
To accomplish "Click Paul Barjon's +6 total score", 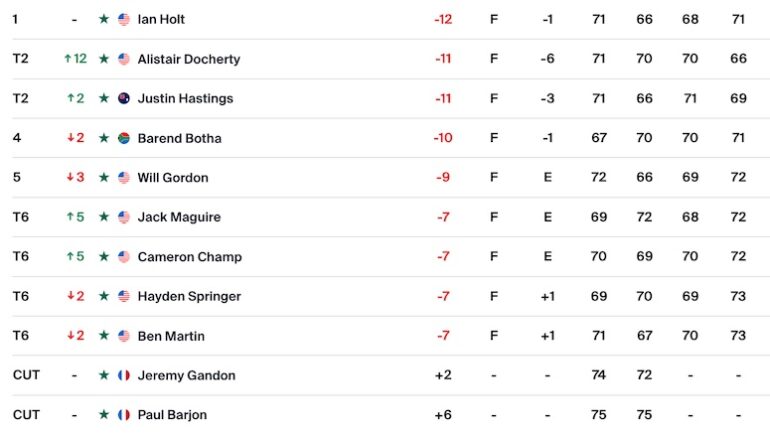I will 443,415.
